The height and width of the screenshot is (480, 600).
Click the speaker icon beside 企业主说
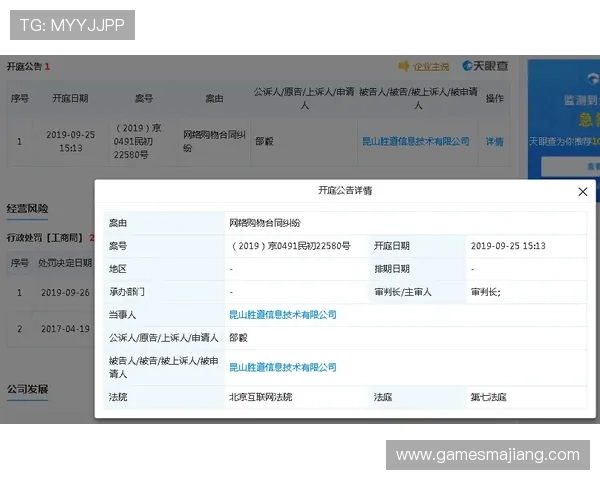pos(403,66)
